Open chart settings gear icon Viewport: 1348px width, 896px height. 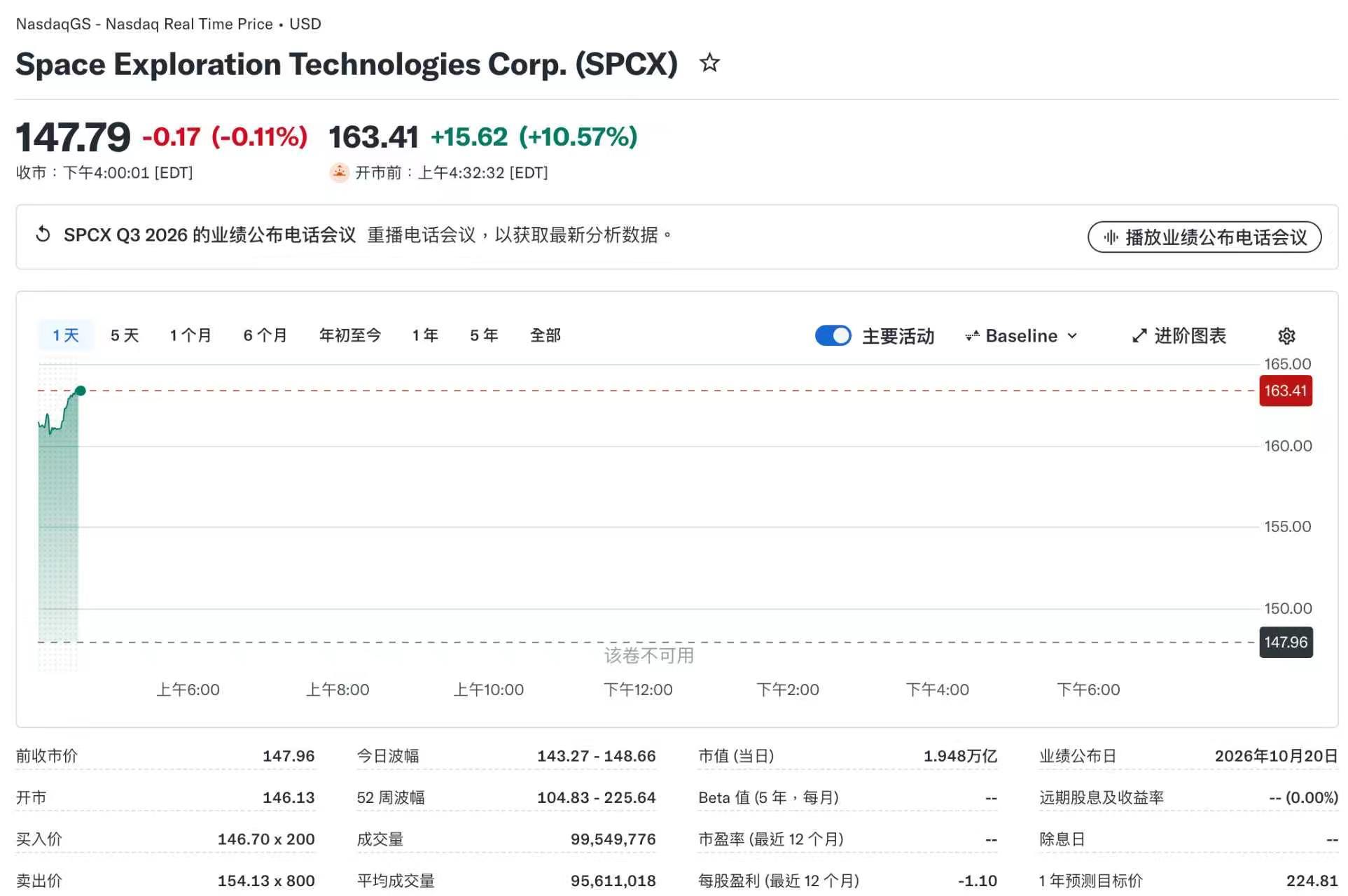pos(1286,336)
